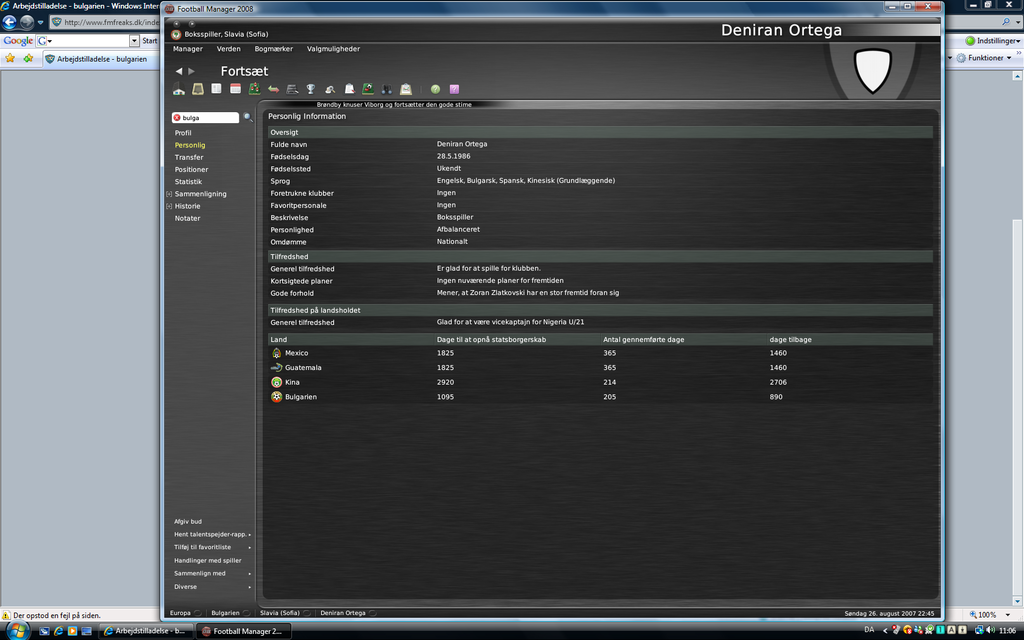The image size is (1024, 640).
Task: Go forward with the right arrow
Action: pos(191,71)
